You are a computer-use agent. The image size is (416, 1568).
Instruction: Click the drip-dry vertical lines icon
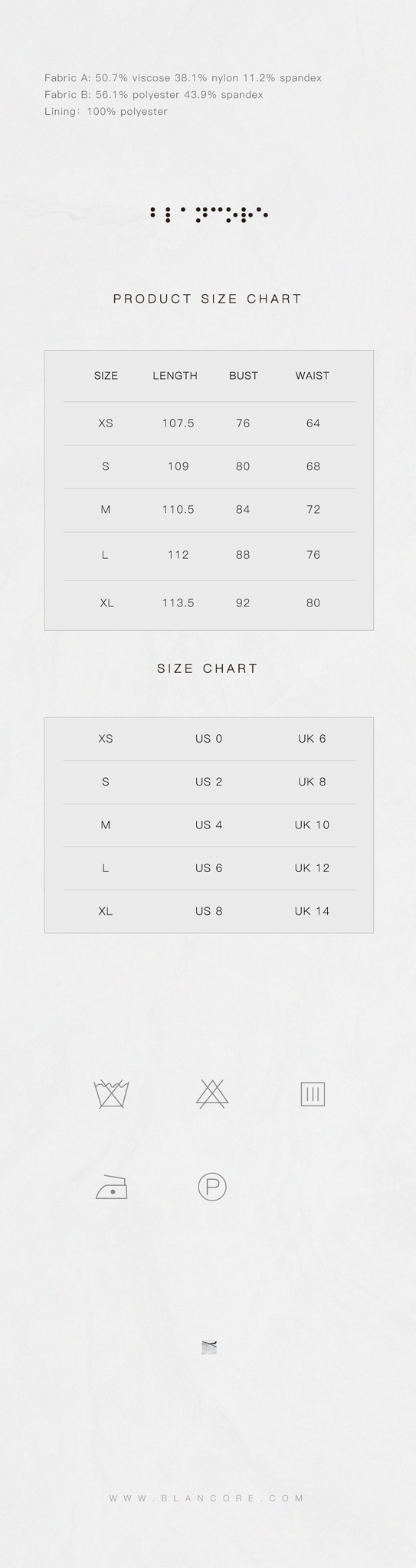pos(313,1094)
